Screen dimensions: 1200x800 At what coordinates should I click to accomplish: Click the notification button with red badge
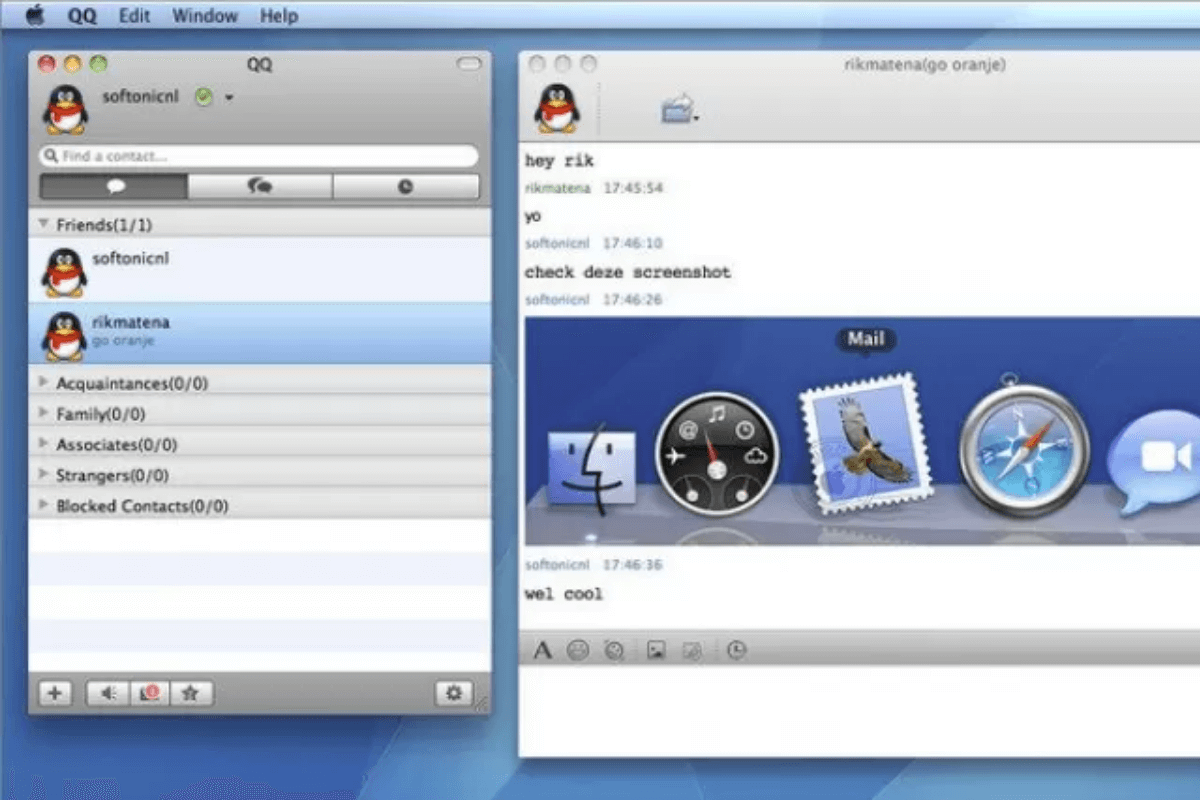tap(150, 693)
